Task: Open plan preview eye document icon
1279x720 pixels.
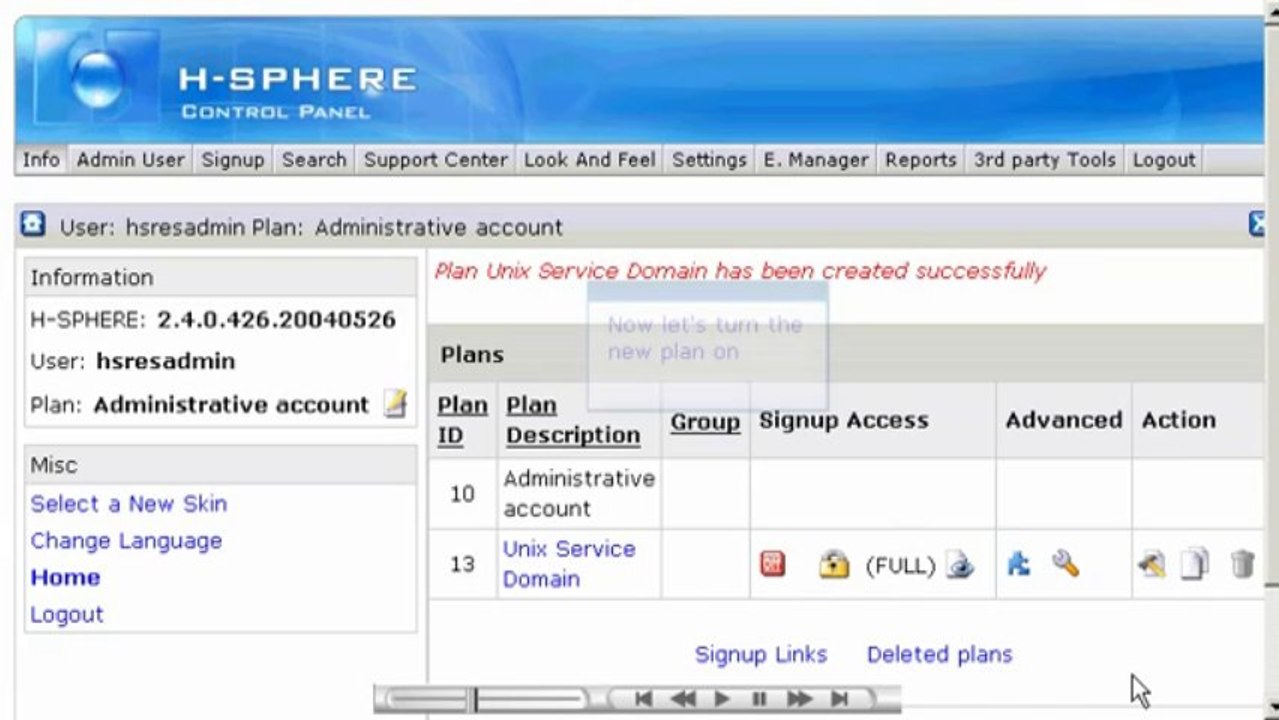Action: coord(959,565)
